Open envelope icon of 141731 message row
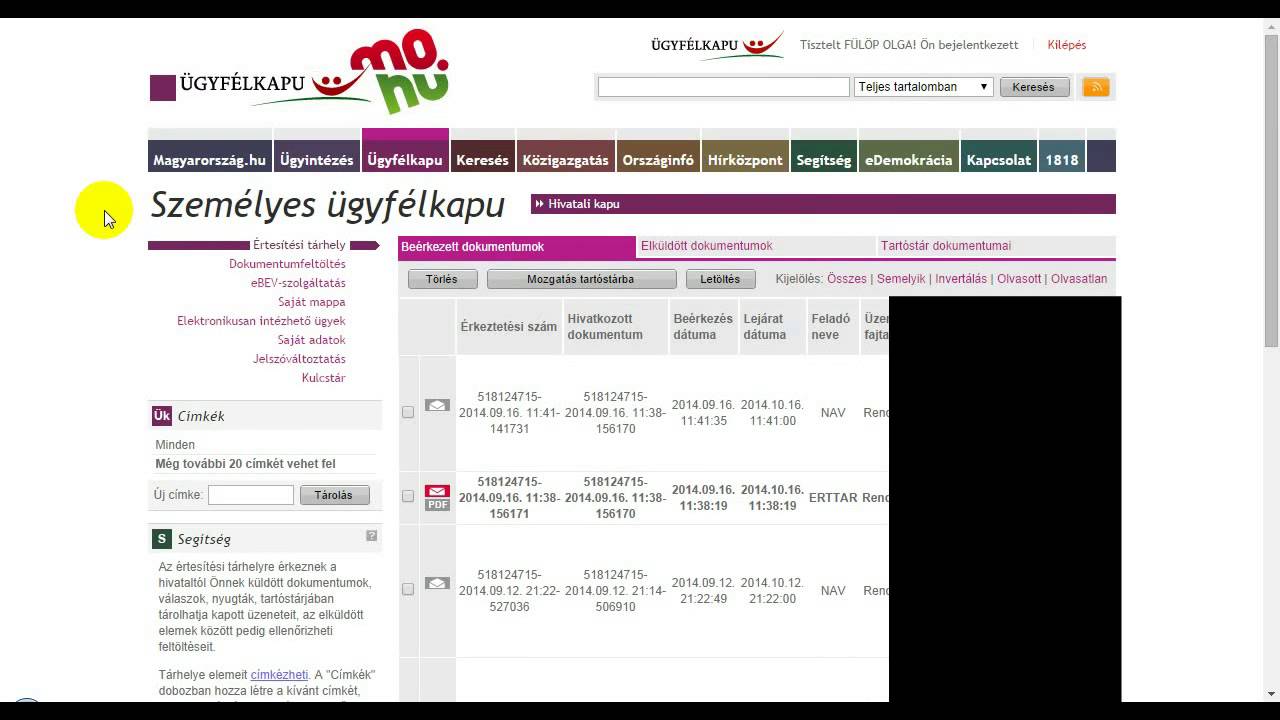The width and height of the screenshot is (1280, 720). (x=437, y=405)
